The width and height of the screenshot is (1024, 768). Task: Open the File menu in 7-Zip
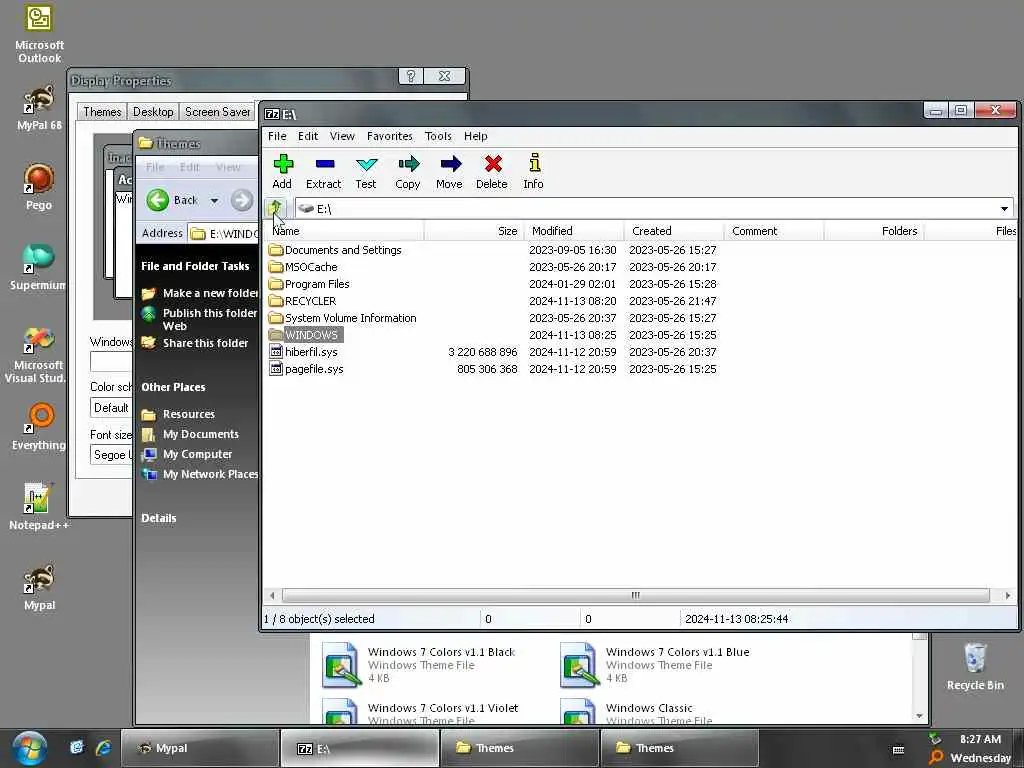[277, 136]
